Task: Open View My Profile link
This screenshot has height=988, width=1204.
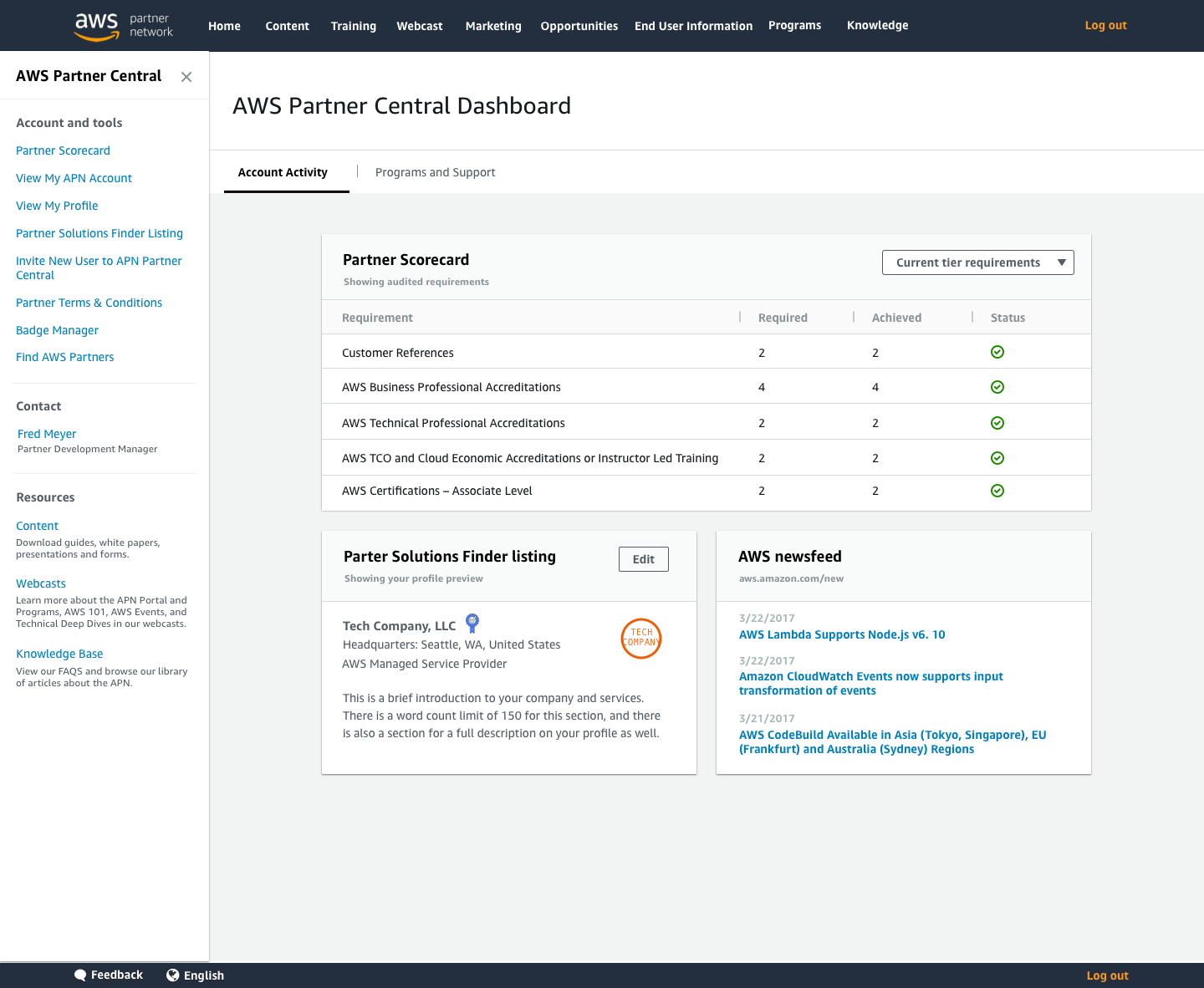Action: coord(57,206)
